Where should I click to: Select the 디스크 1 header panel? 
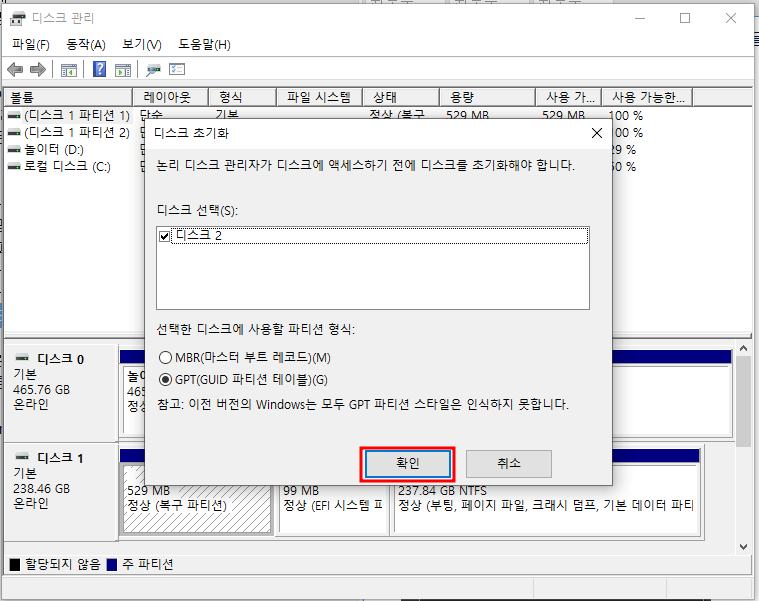61,491
